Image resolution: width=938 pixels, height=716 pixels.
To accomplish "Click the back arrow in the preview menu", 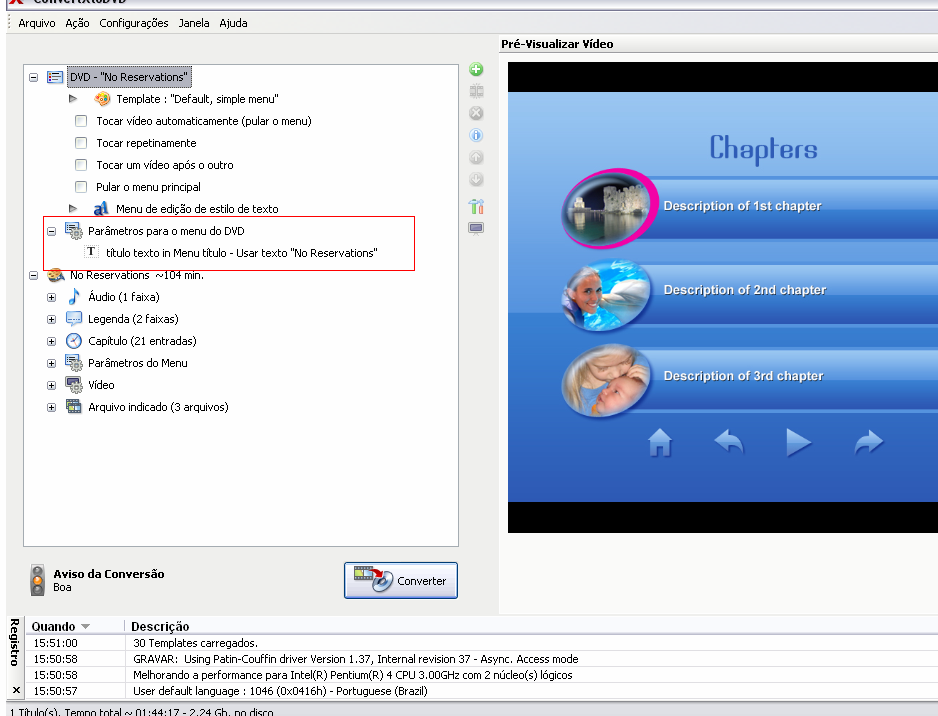I will coord(729,441).
